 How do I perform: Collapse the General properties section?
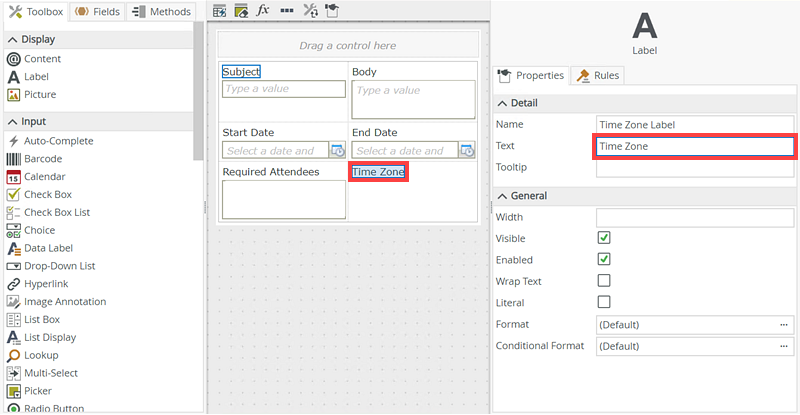(x=503, y=196)
